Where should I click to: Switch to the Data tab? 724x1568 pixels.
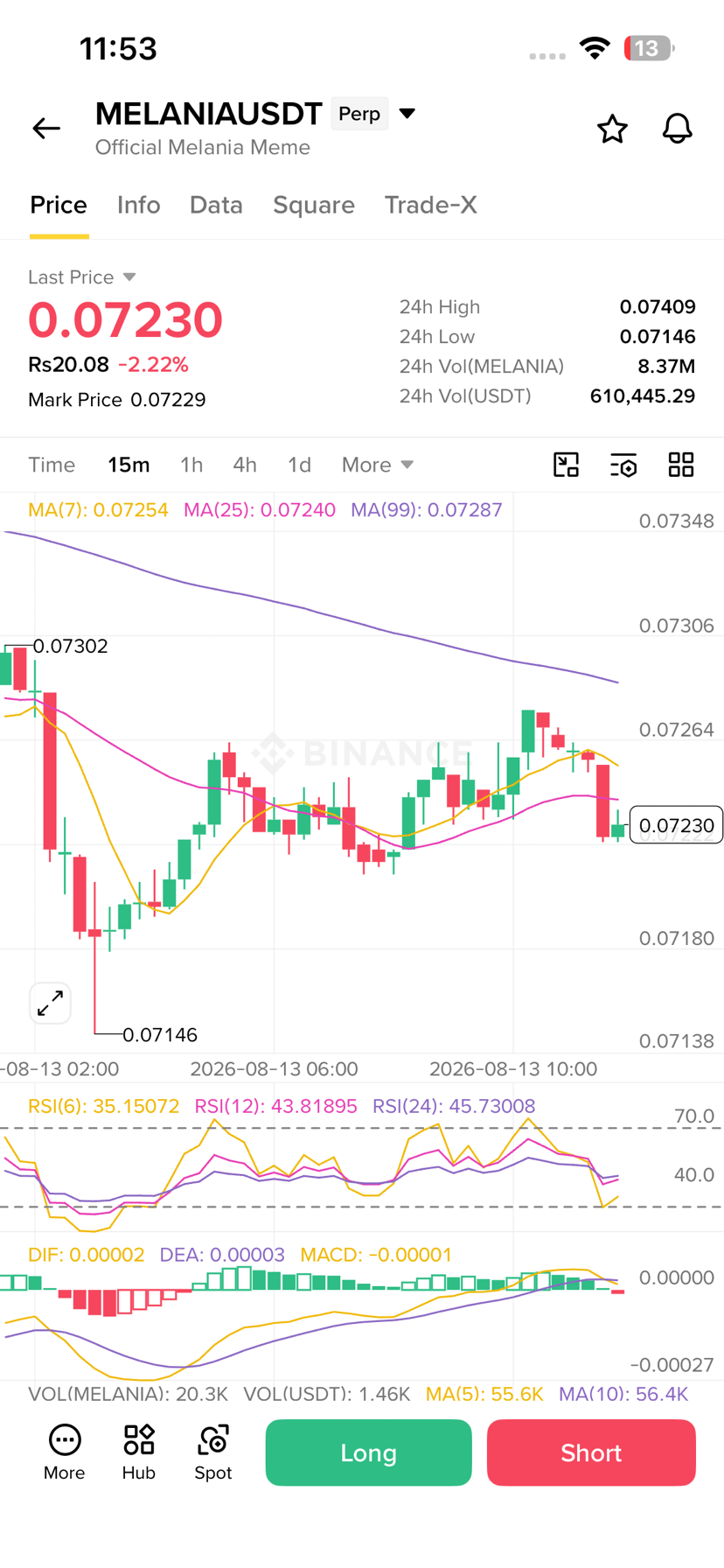(x=216, y=205)
